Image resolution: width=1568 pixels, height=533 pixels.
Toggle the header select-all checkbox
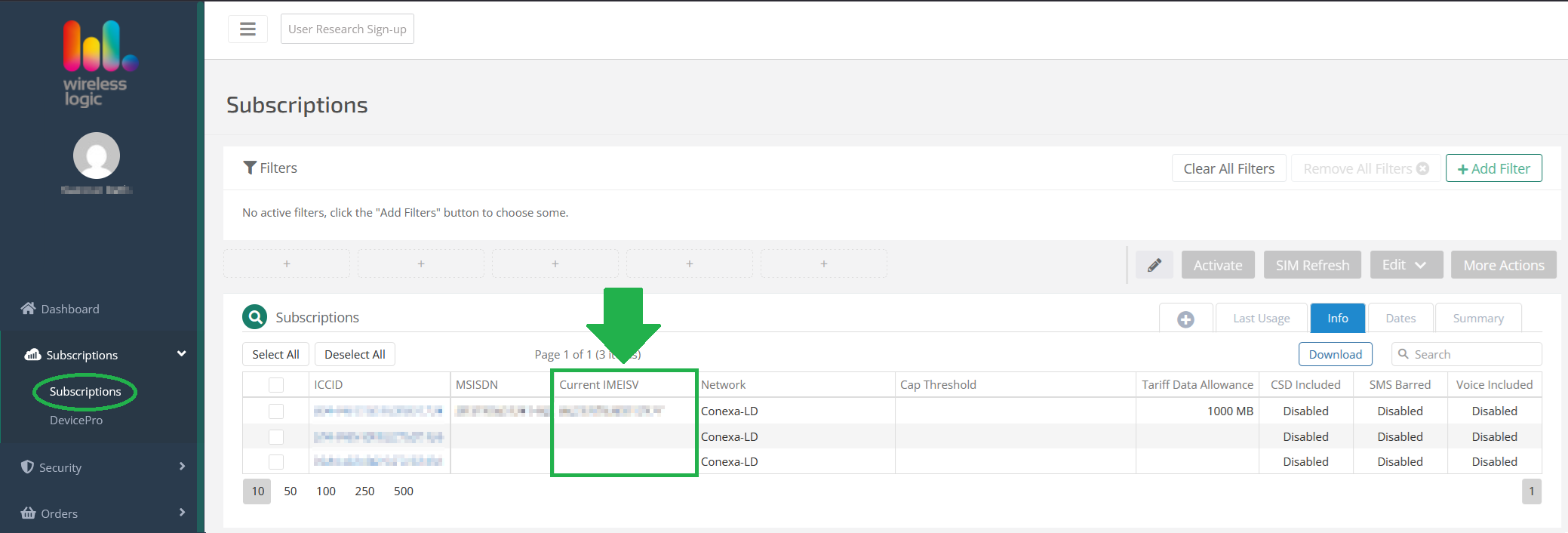(276, 385)
